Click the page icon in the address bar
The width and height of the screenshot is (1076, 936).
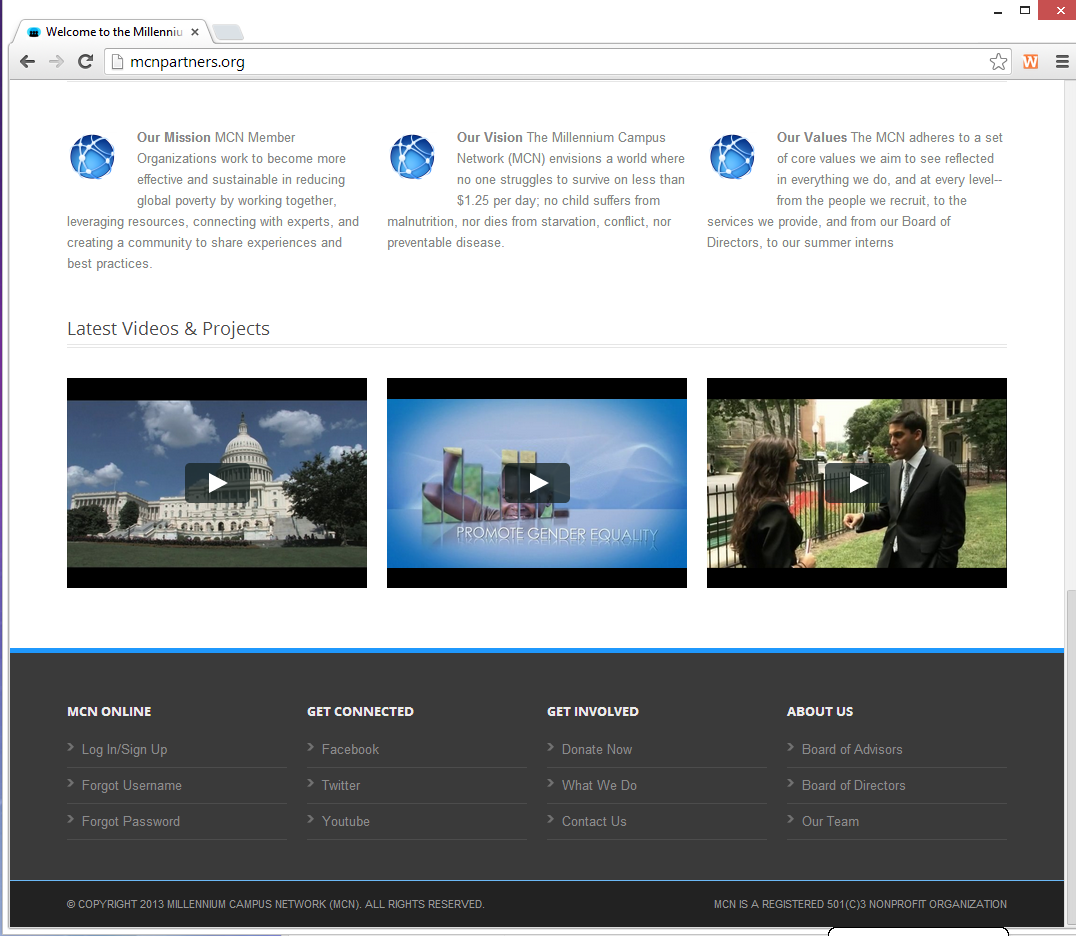point(117,62)
